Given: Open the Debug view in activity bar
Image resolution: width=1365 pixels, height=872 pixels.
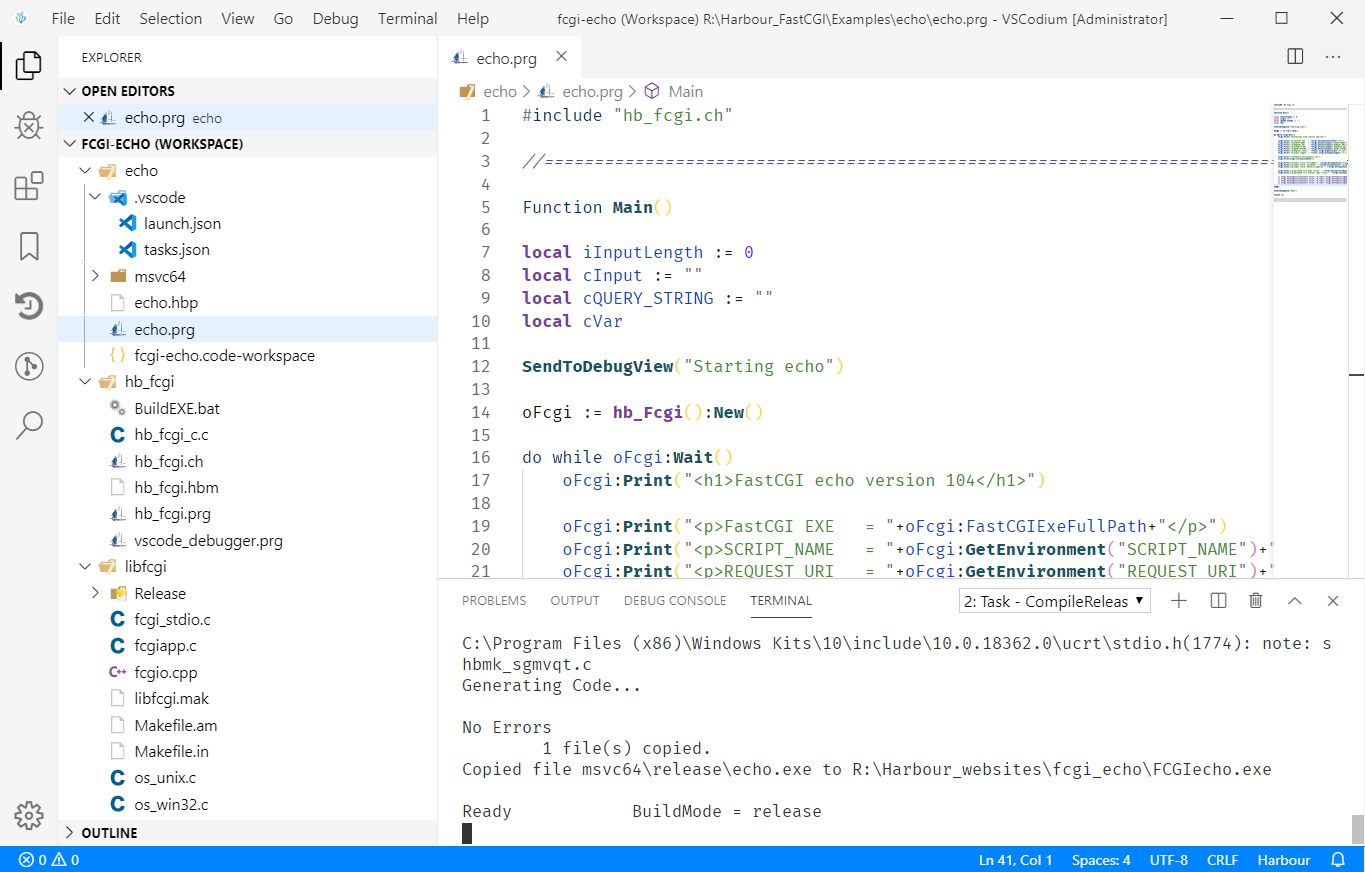Looking at the screenshot, I should pyautogui.click(x=29, y=126).
